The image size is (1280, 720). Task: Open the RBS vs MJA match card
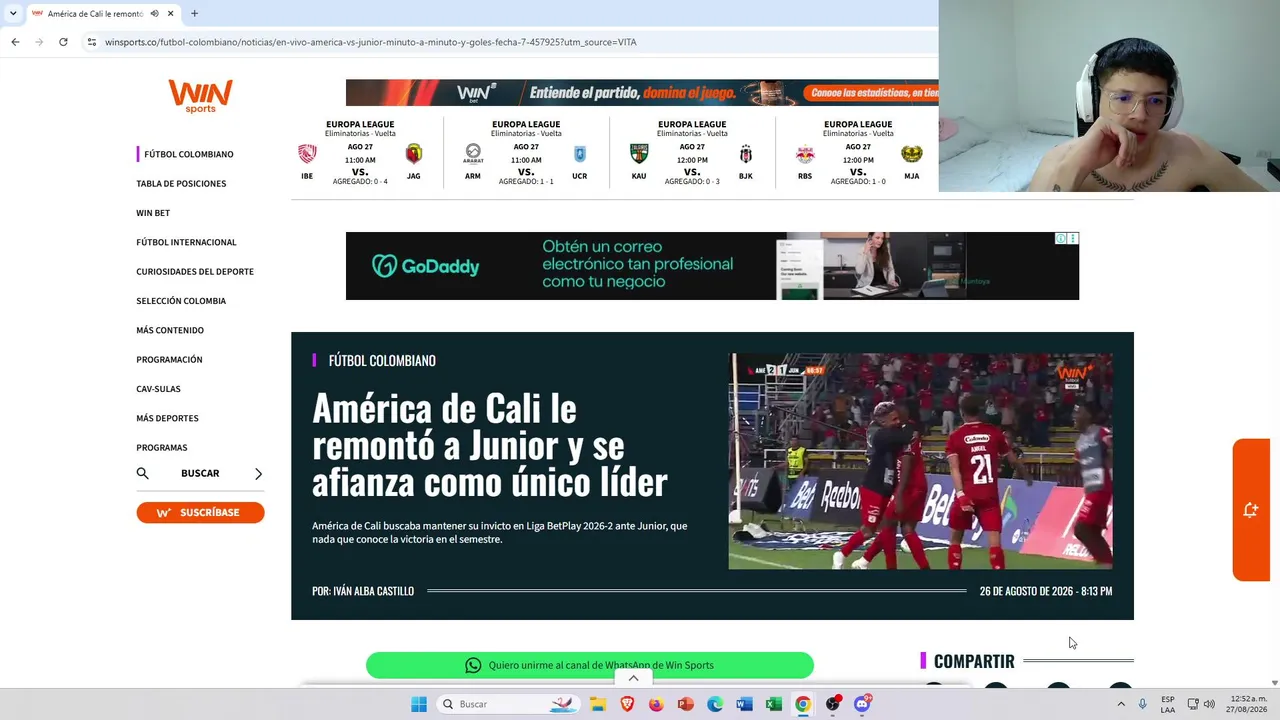(x=858, y=153)
